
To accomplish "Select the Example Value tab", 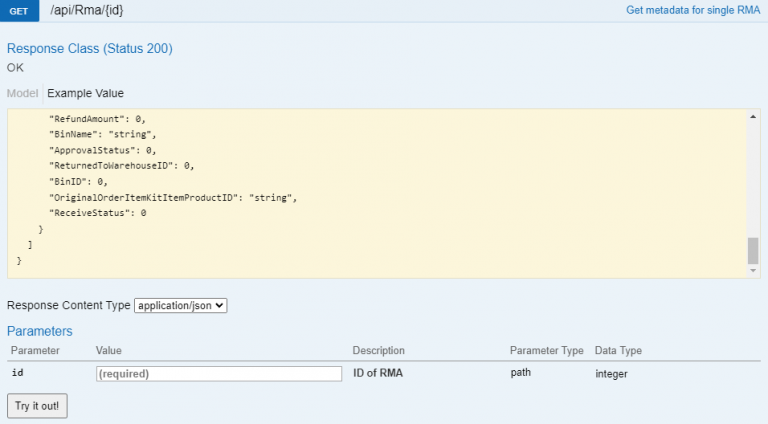I will [x=85, y=93].
